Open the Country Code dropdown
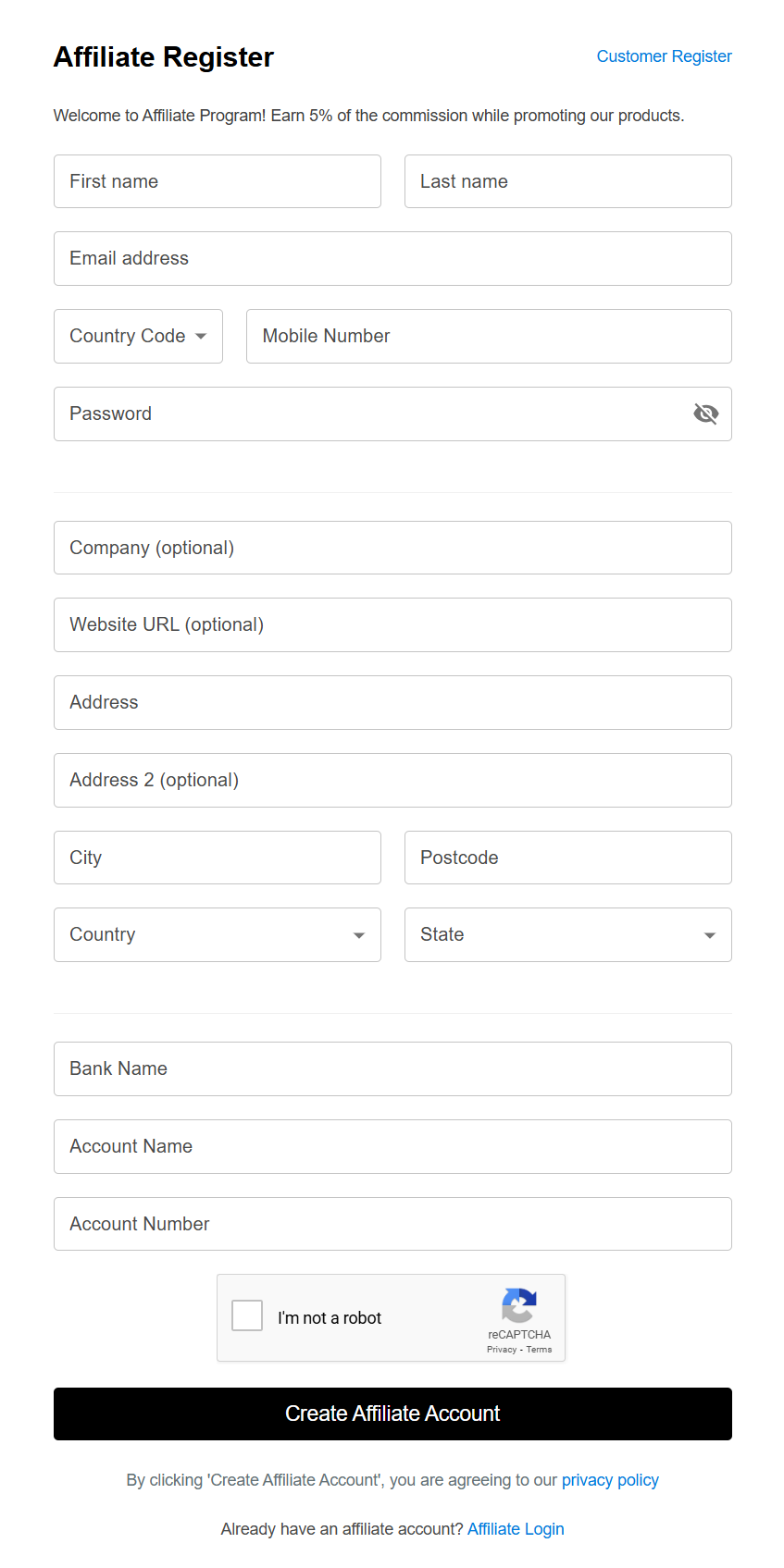This screenshot has height=1568, width=784. tap(138, 336)
